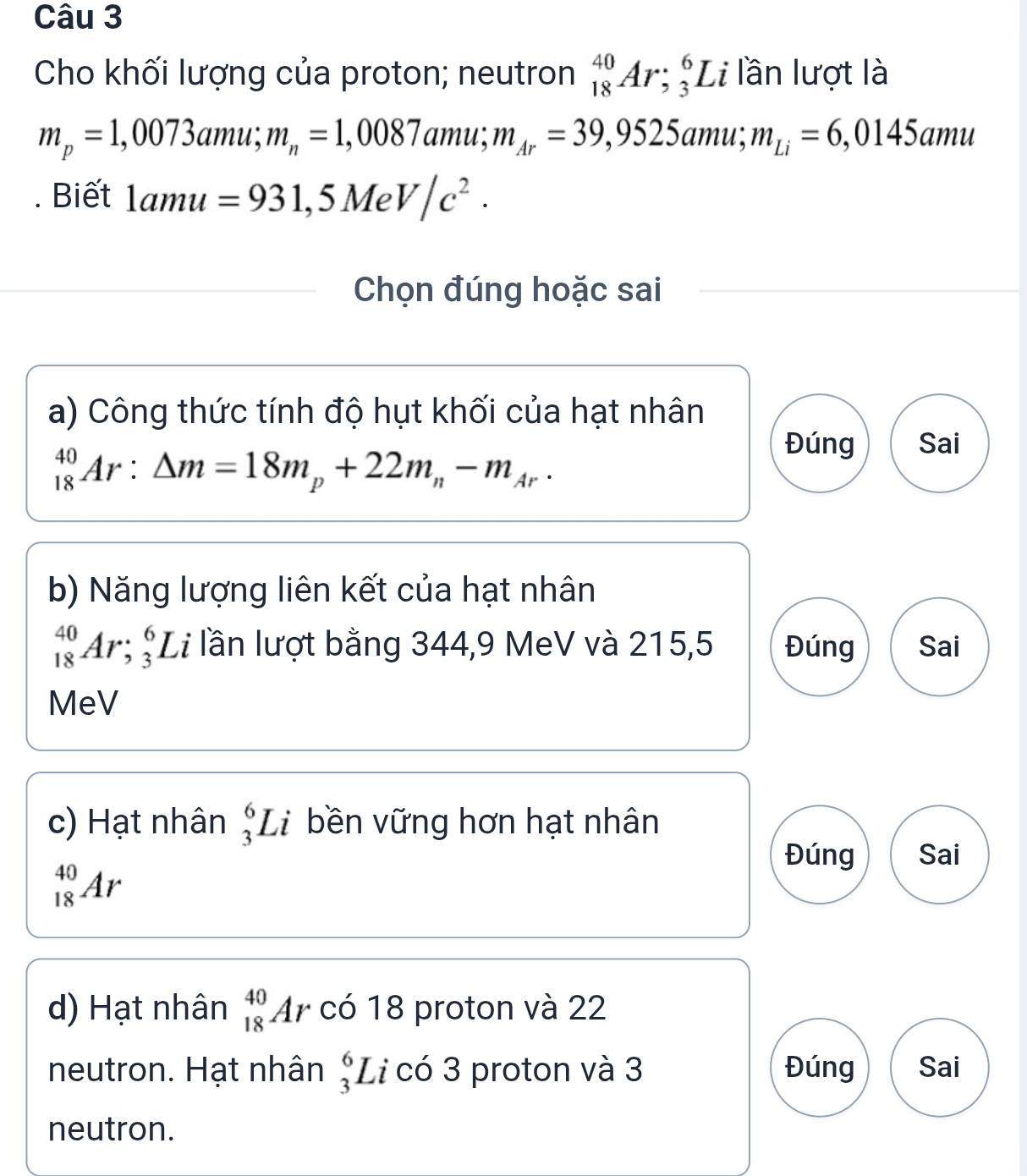Image resolution: width=1027 pixels, height=1176 pixels.
Task: Mark statement a) as Sai
Action: (939, 443)
